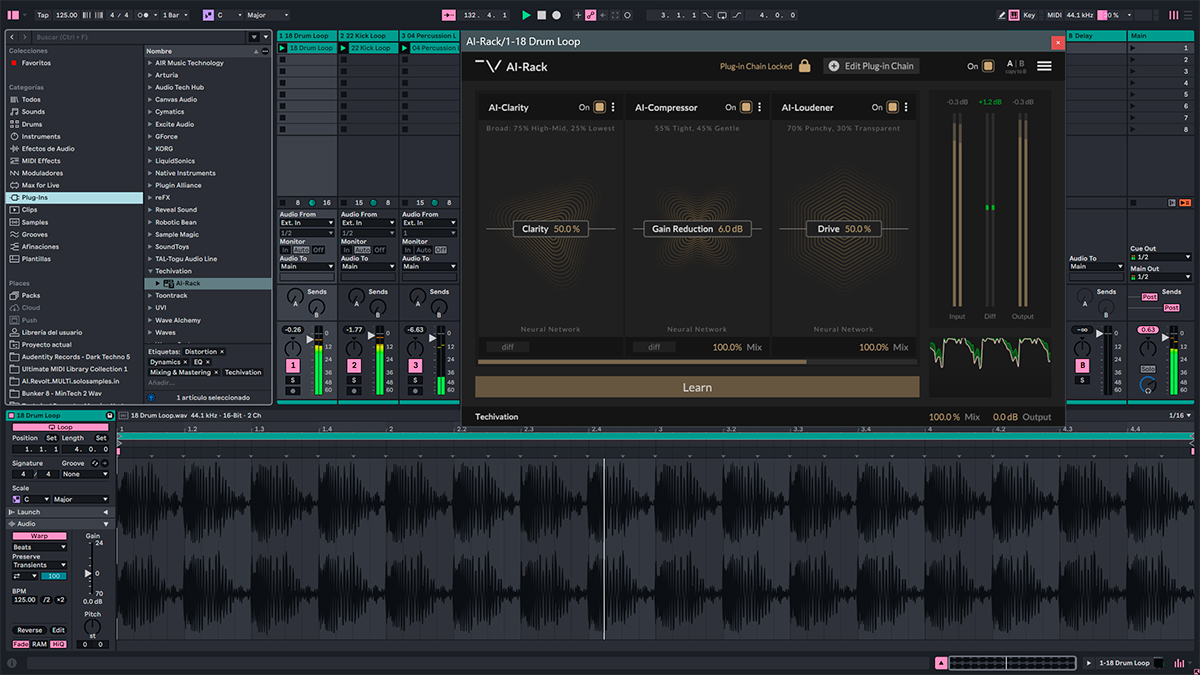Click the Edit Plug-in Chain button

tap(871, 66)
